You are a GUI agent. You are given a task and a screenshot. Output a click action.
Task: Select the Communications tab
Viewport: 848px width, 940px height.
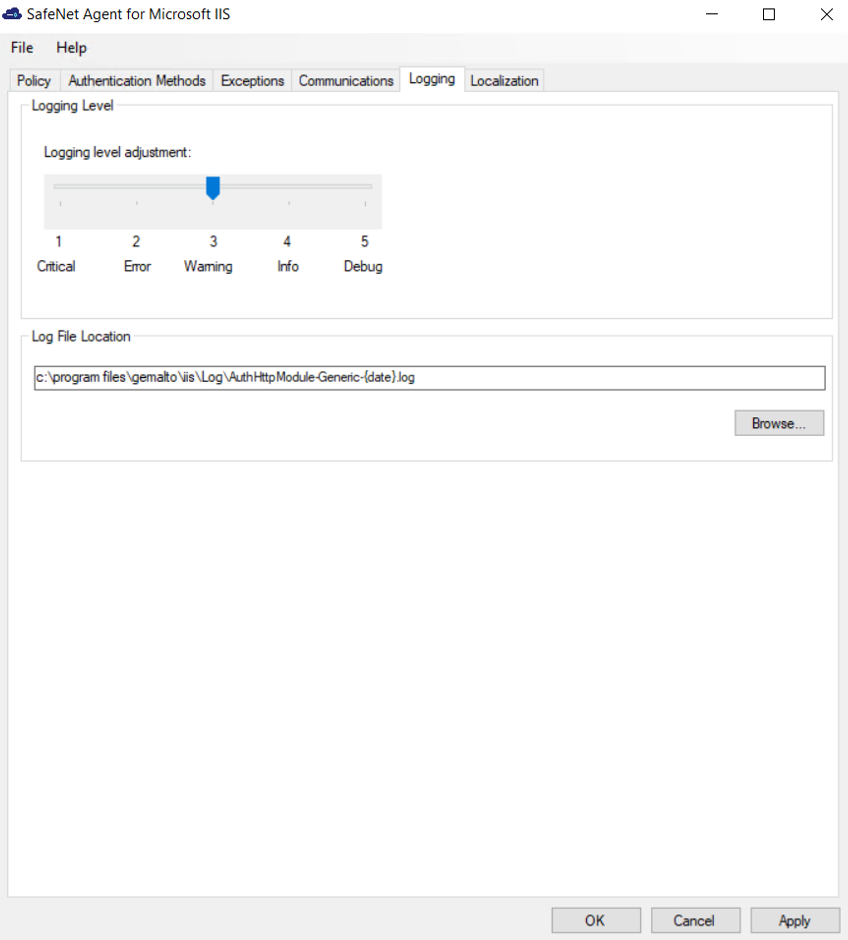coord(346,81)
